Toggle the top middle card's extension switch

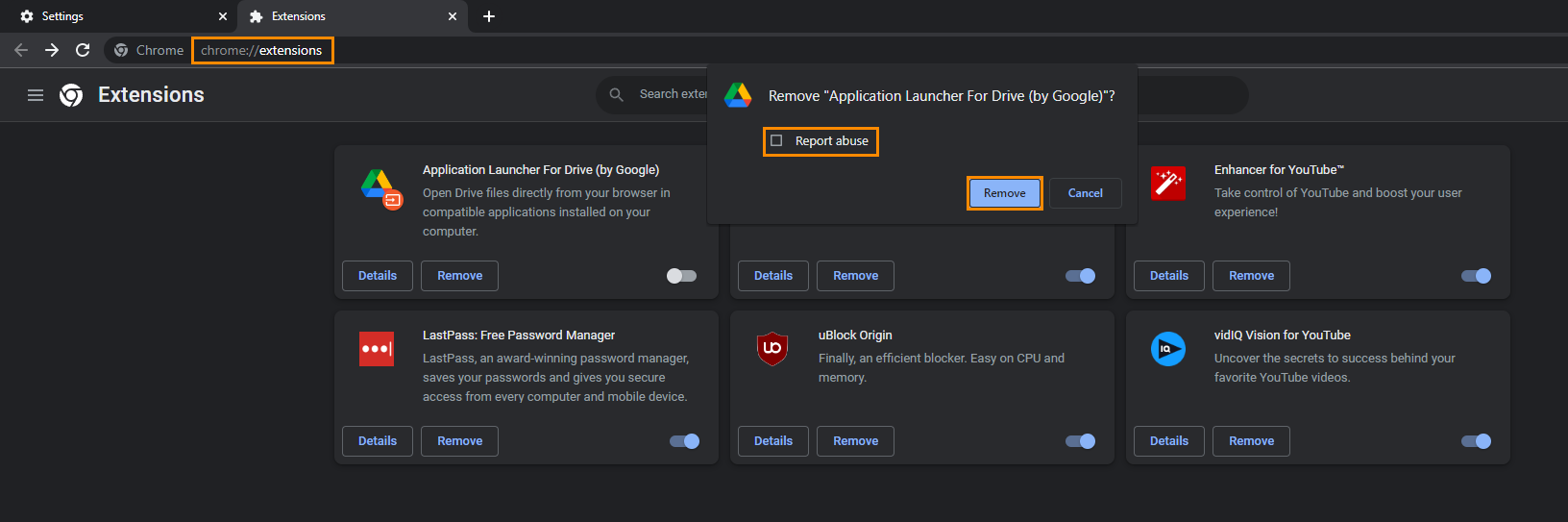[x=1080, y=276]
